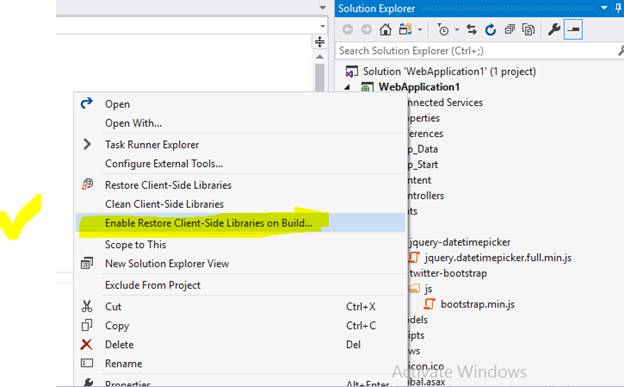Click the editor vertical scrollbar up arrow

coord(320,57)
